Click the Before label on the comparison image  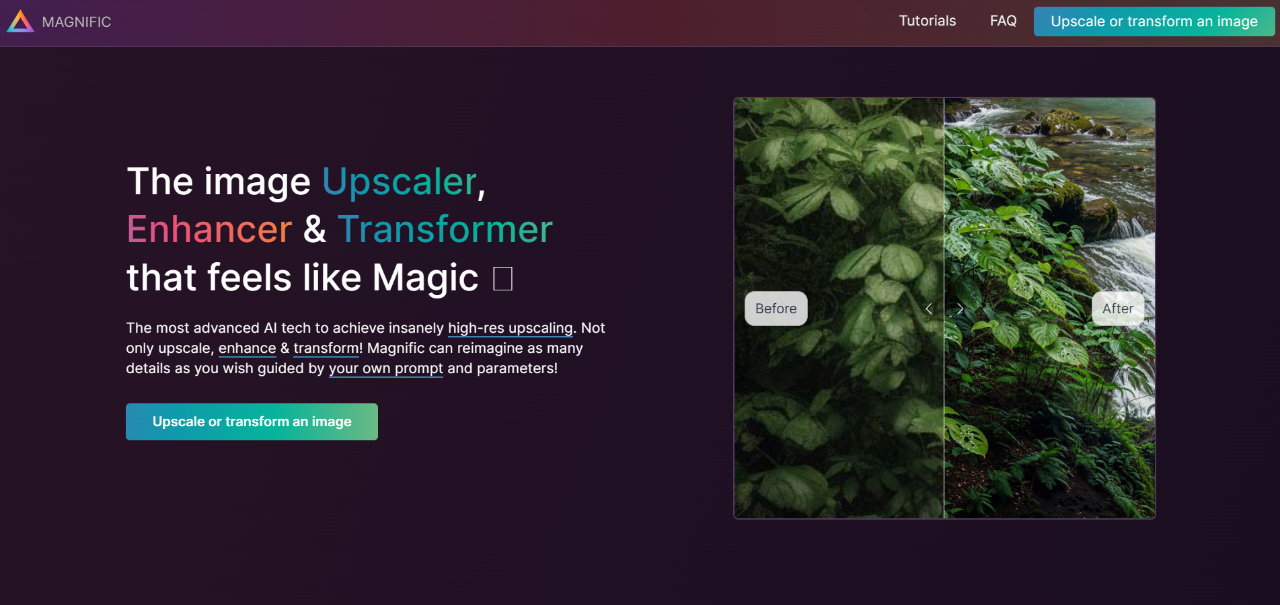[775, 308]
